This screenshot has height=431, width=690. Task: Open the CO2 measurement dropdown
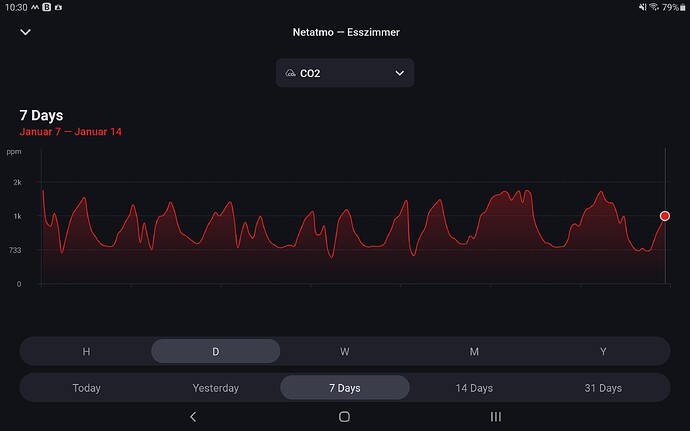345,73
